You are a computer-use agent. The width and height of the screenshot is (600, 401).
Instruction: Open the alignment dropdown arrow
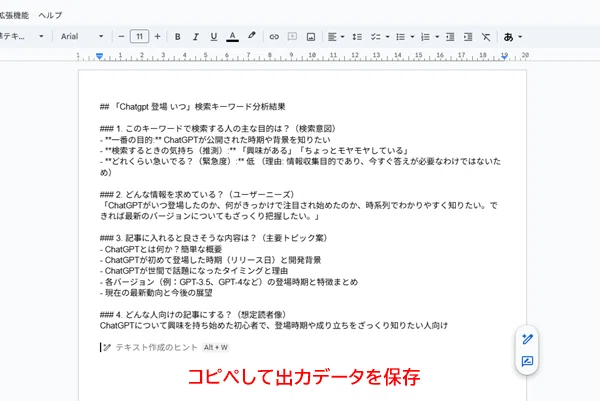342,37
